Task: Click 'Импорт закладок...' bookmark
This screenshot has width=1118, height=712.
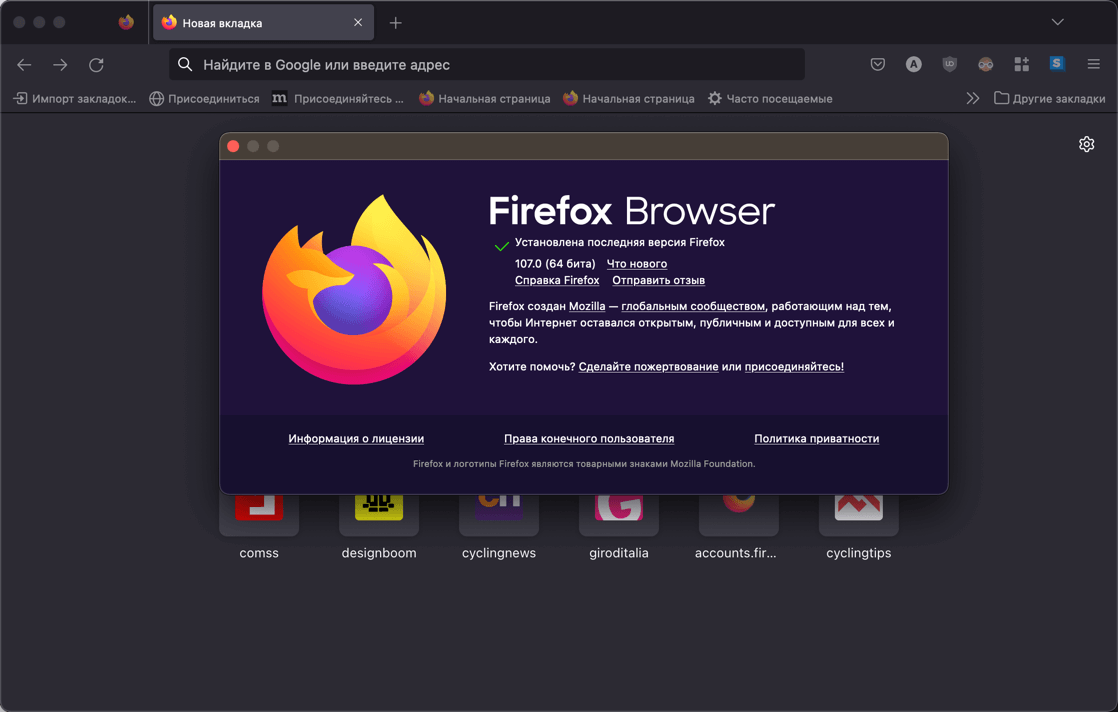Action: click(75, 98)
